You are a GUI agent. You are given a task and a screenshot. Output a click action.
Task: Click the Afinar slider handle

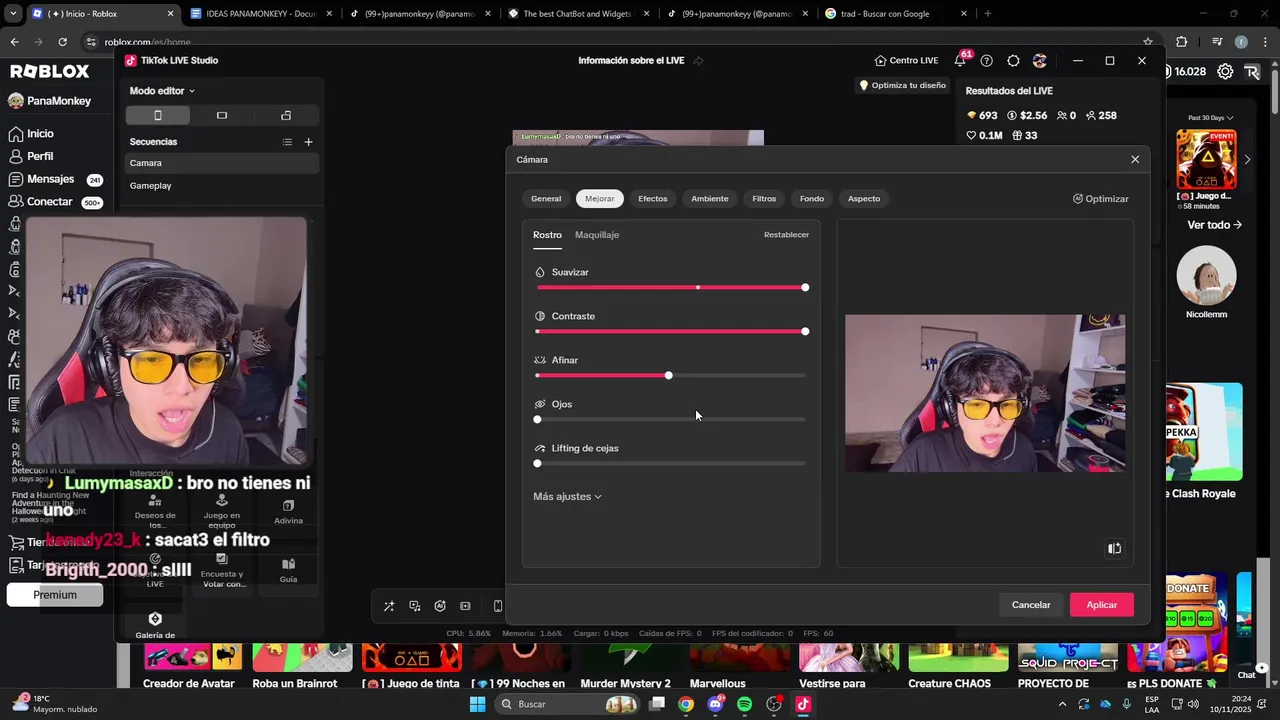tap(668, 376)
